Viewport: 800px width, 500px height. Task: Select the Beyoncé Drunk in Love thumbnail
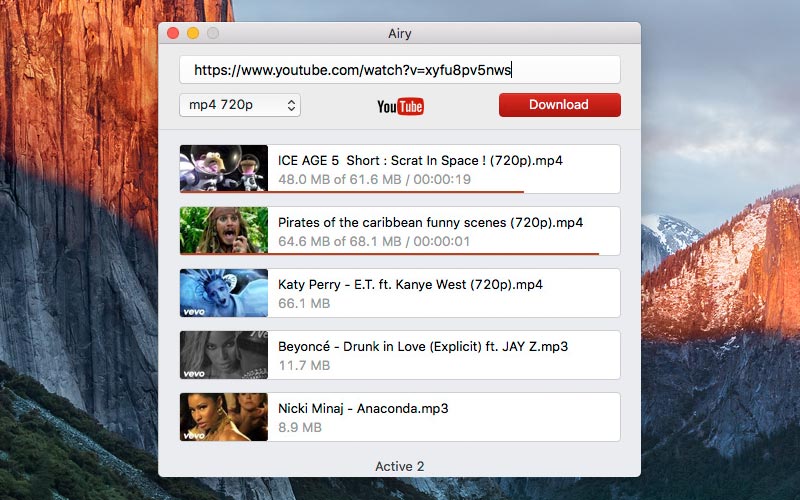click(223, 355)
